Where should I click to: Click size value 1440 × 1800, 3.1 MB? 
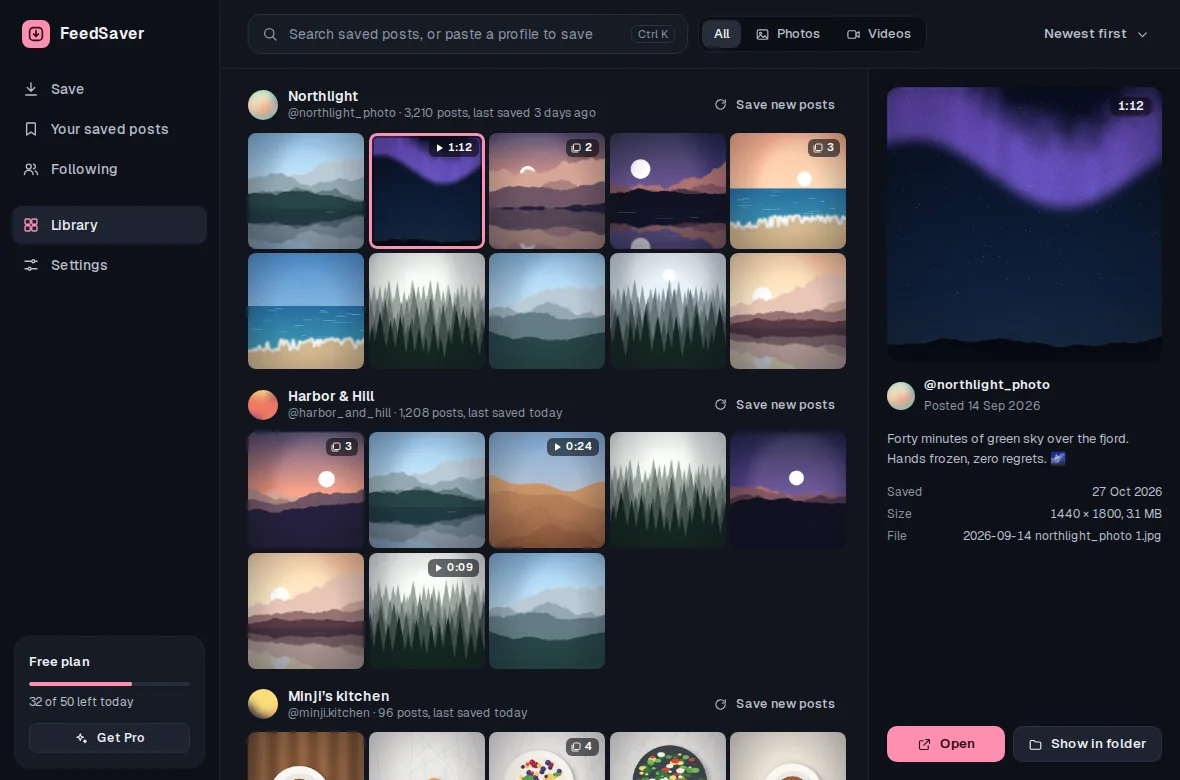(1105, 513)
